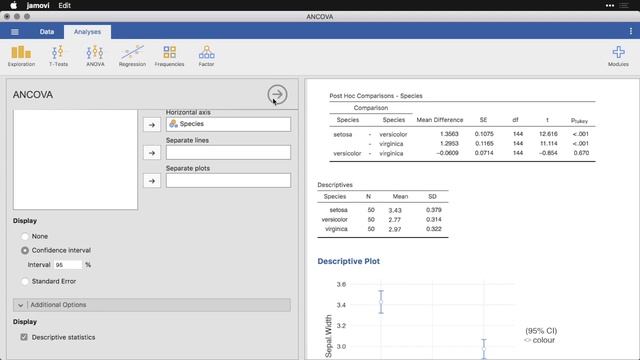Click the Separate lines drop box
This screenshot has width=640, height=360.
[228, 152]
